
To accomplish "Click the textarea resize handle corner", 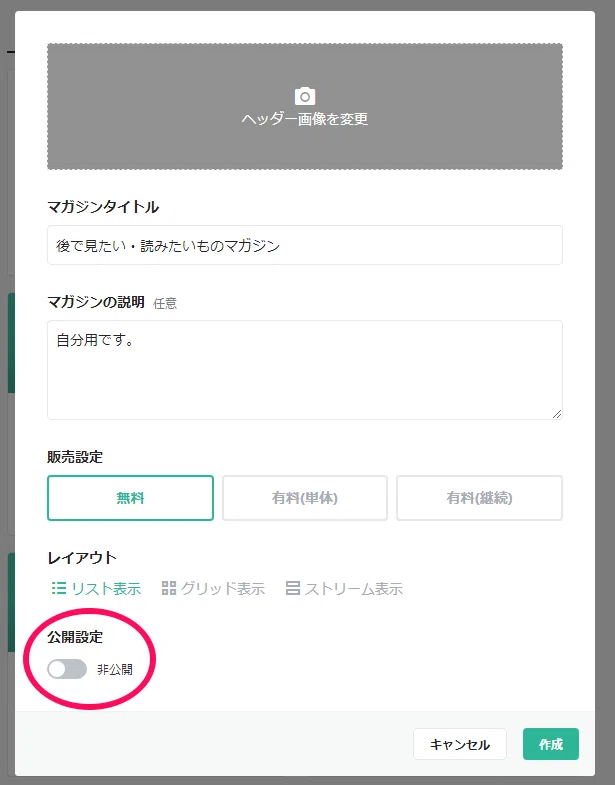I will pyautogui.click(x=557, y=414).
